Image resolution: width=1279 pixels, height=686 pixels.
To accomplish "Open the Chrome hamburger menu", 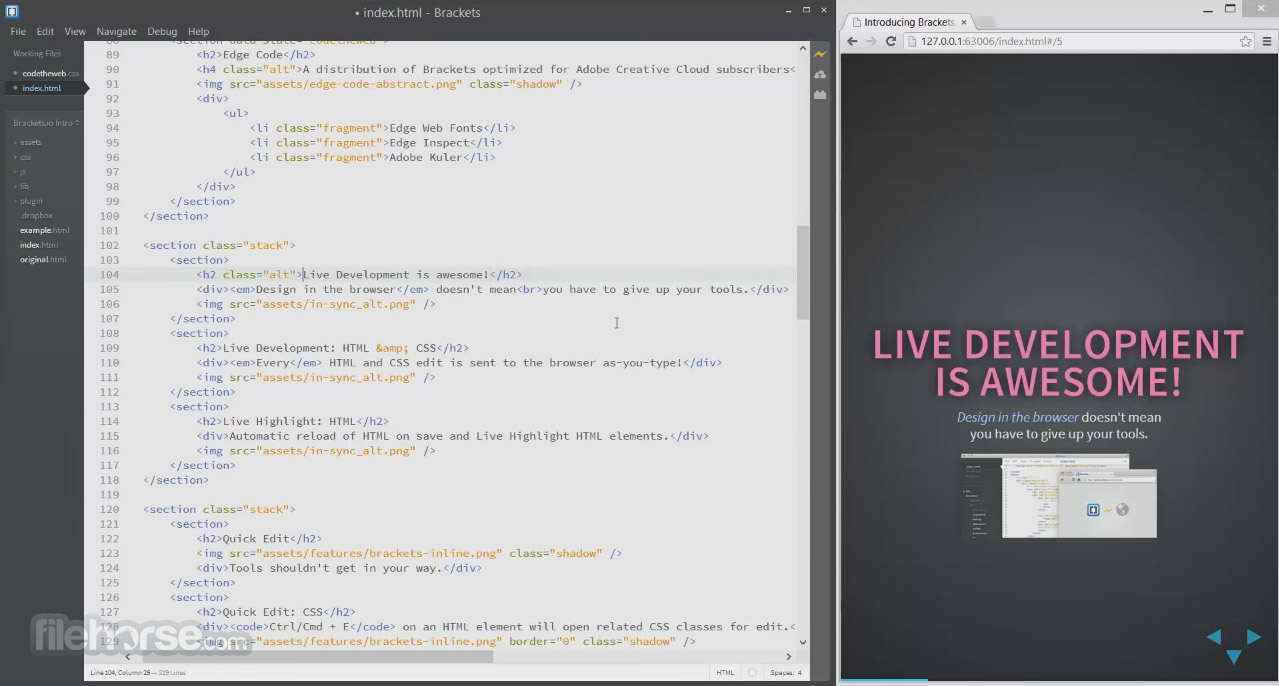I will point(1266,41).
